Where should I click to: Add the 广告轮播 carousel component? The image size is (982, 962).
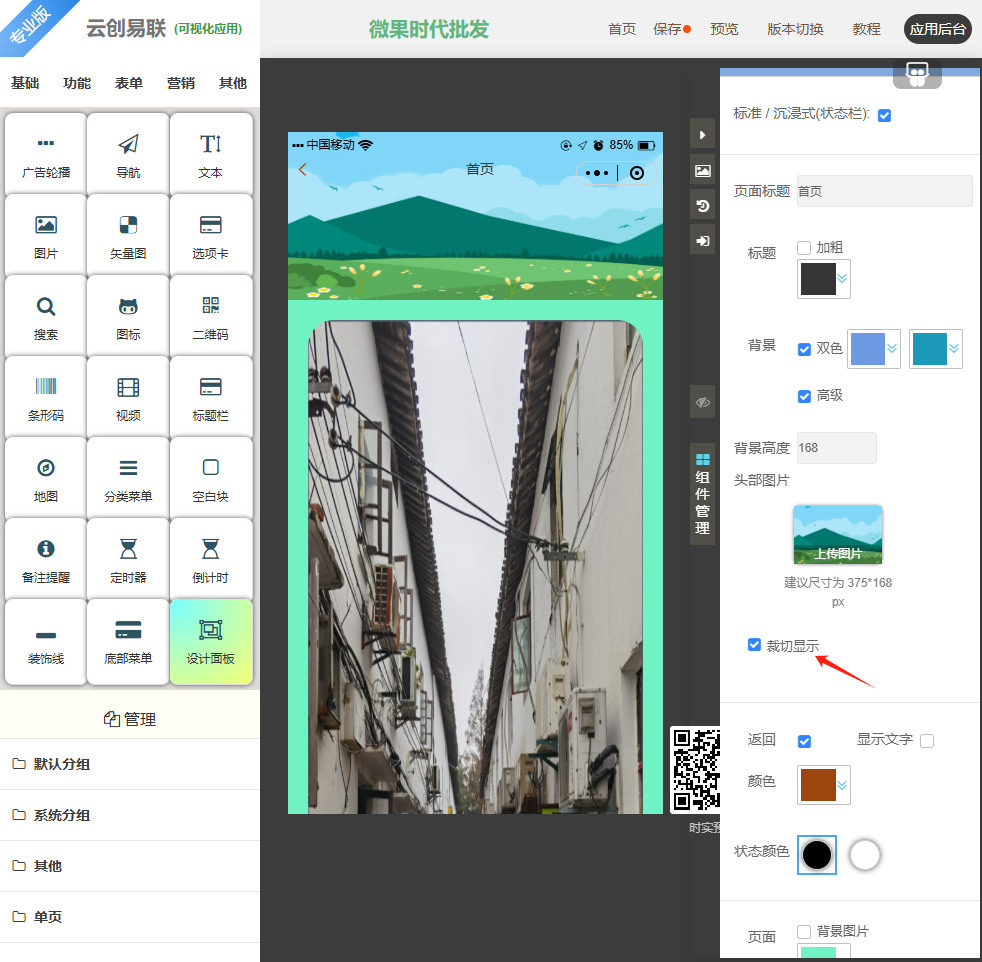tap(46, 154)
